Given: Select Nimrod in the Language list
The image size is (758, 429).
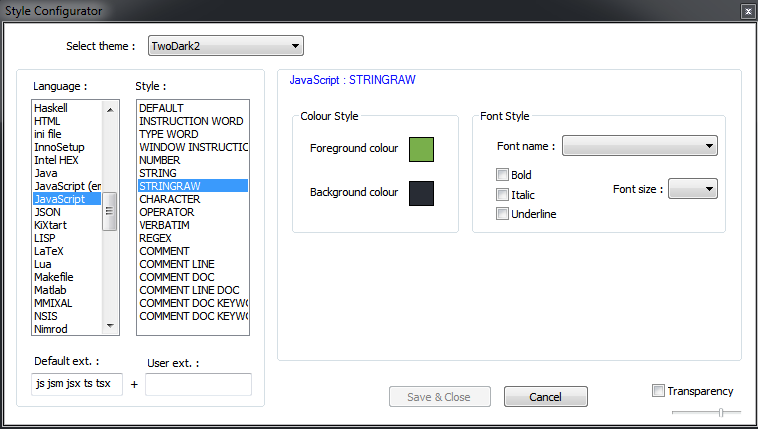Looking at the screenshot, I should [67, 329].
